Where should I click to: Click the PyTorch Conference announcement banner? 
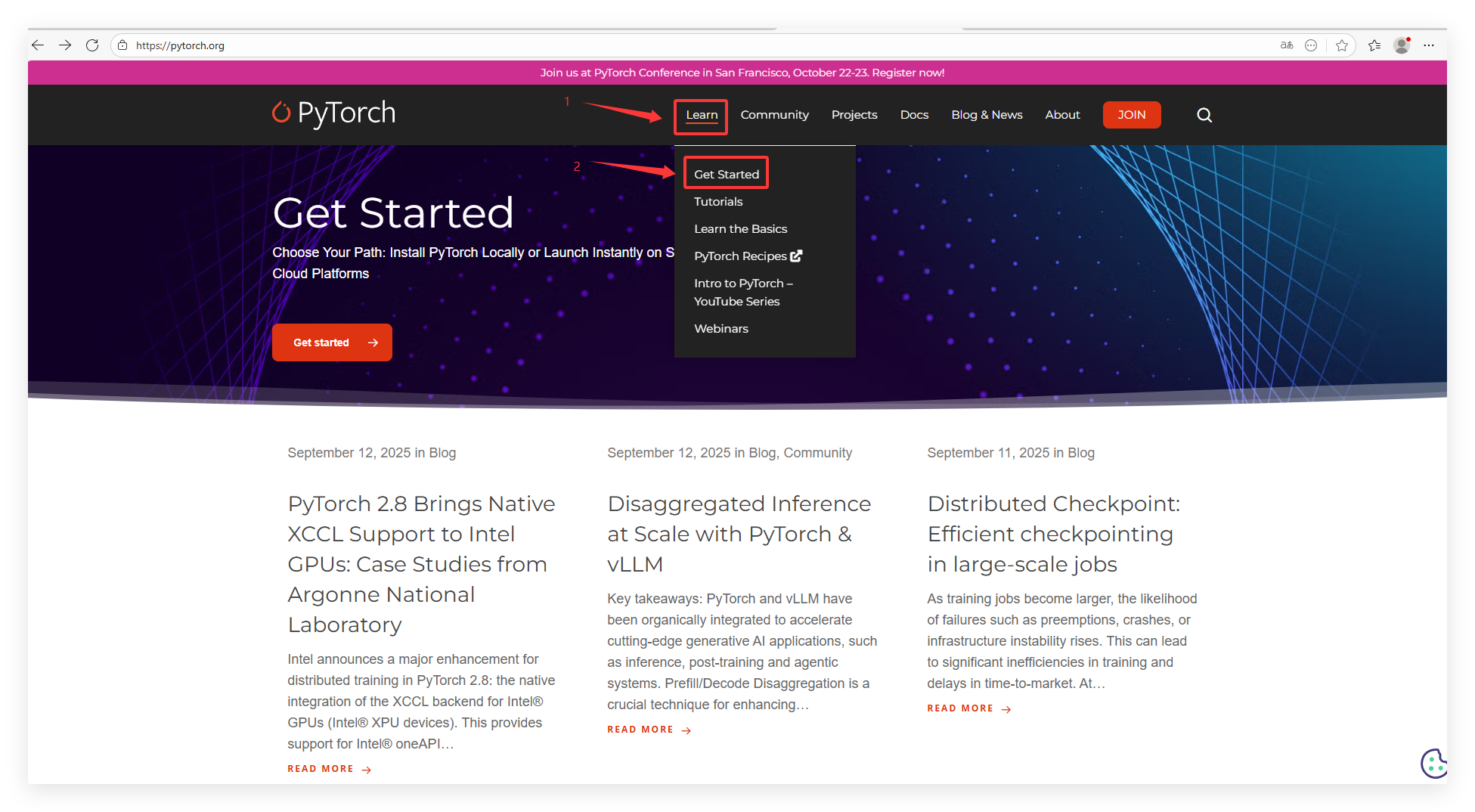tap(742, 73)
